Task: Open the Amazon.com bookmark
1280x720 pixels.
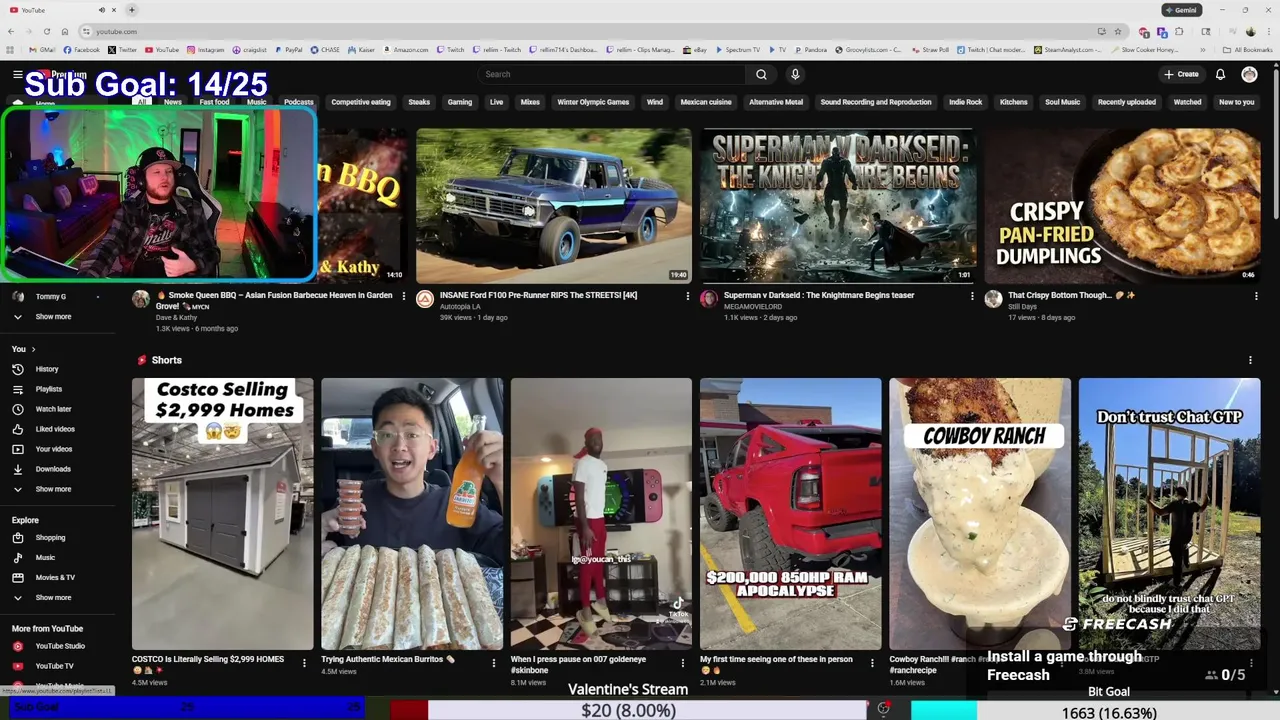Action: [x=405, y=49]
